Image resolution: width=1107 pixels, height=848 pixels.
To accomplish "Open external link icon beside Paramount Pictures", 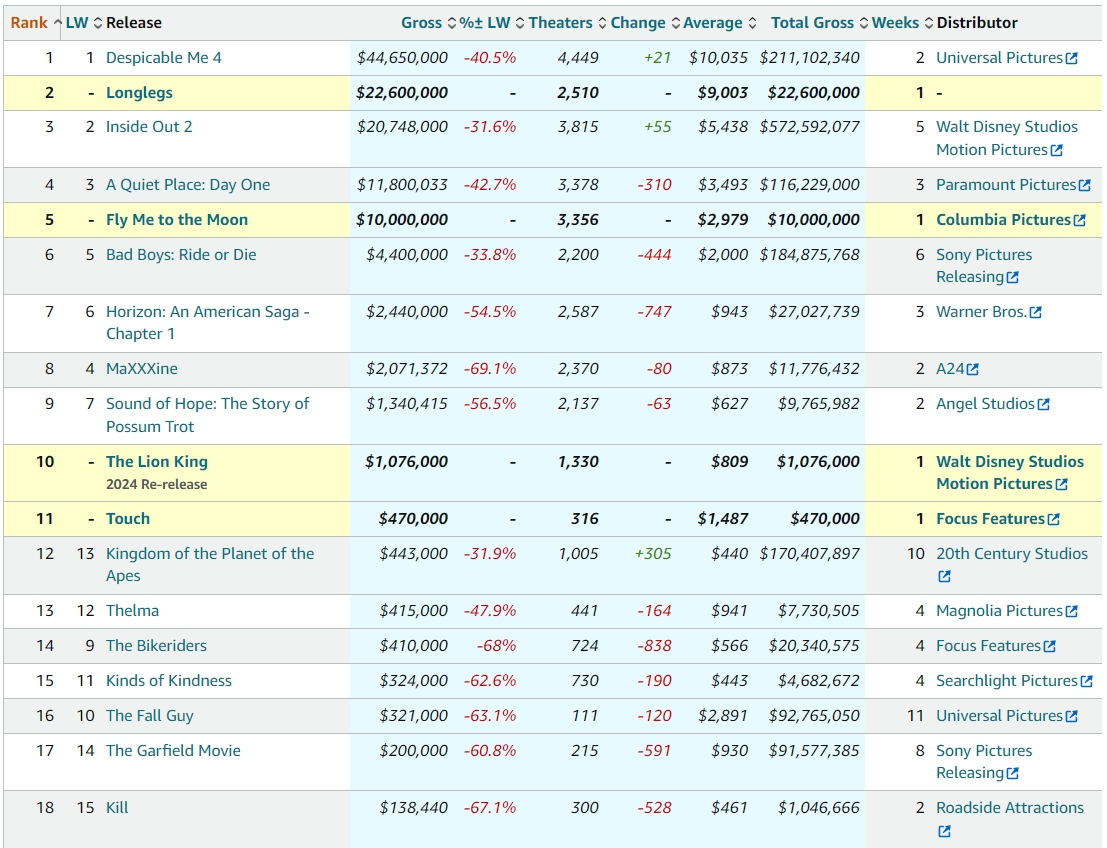I will [1084, 185].
